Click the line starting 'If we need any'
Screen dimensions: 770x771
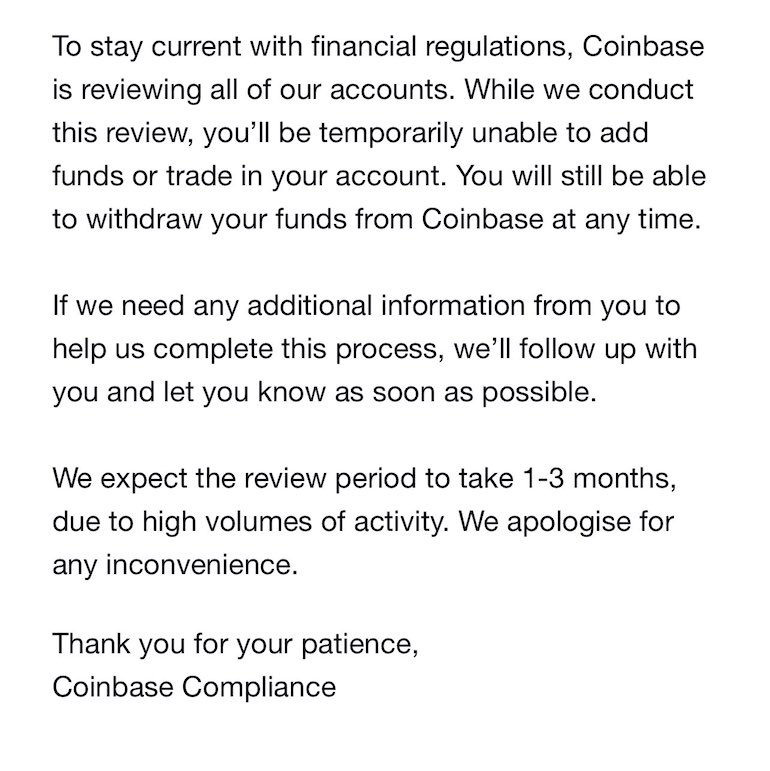coord(366,308)
